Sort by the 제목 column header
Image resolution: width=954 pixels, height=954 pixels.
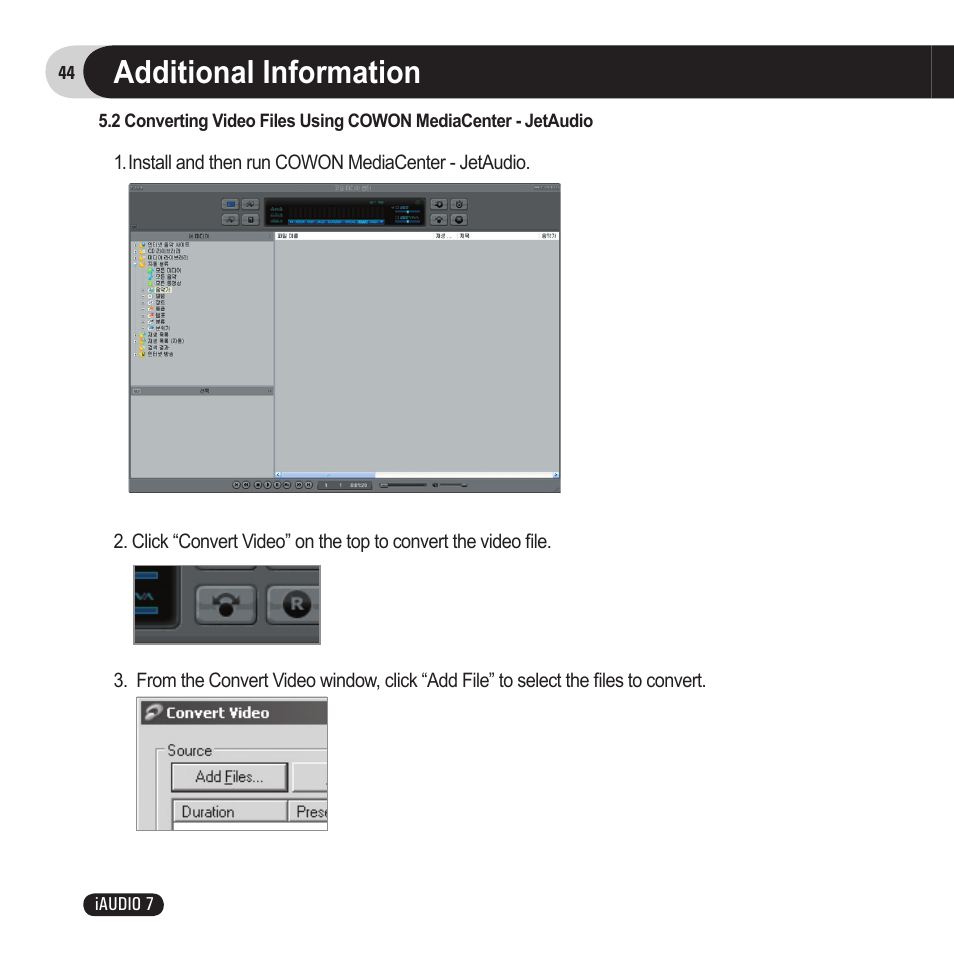pyautogui.click(x=498, y=235)
